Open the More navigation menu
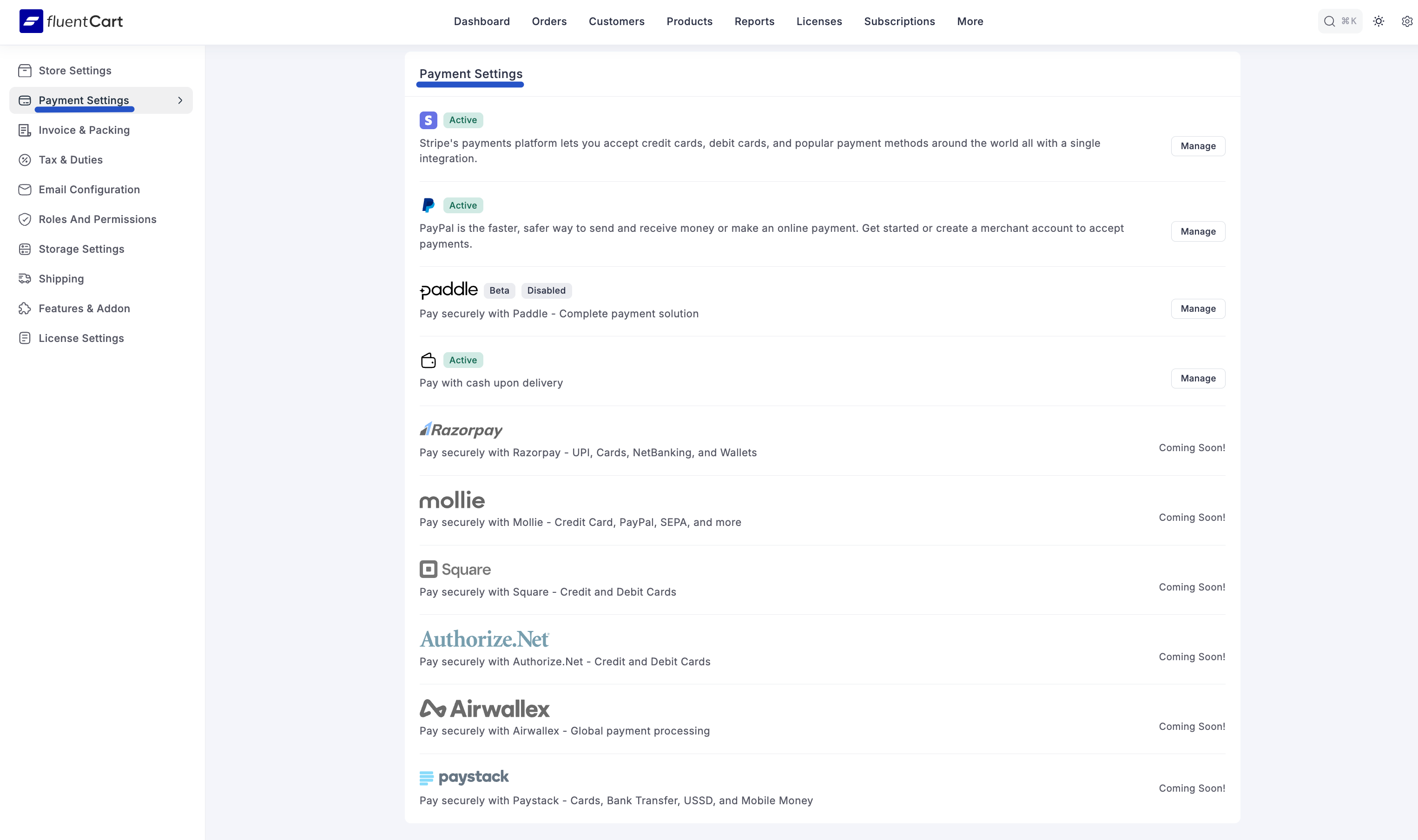The height and width of the screenshot is (840, 1418). 970,21
